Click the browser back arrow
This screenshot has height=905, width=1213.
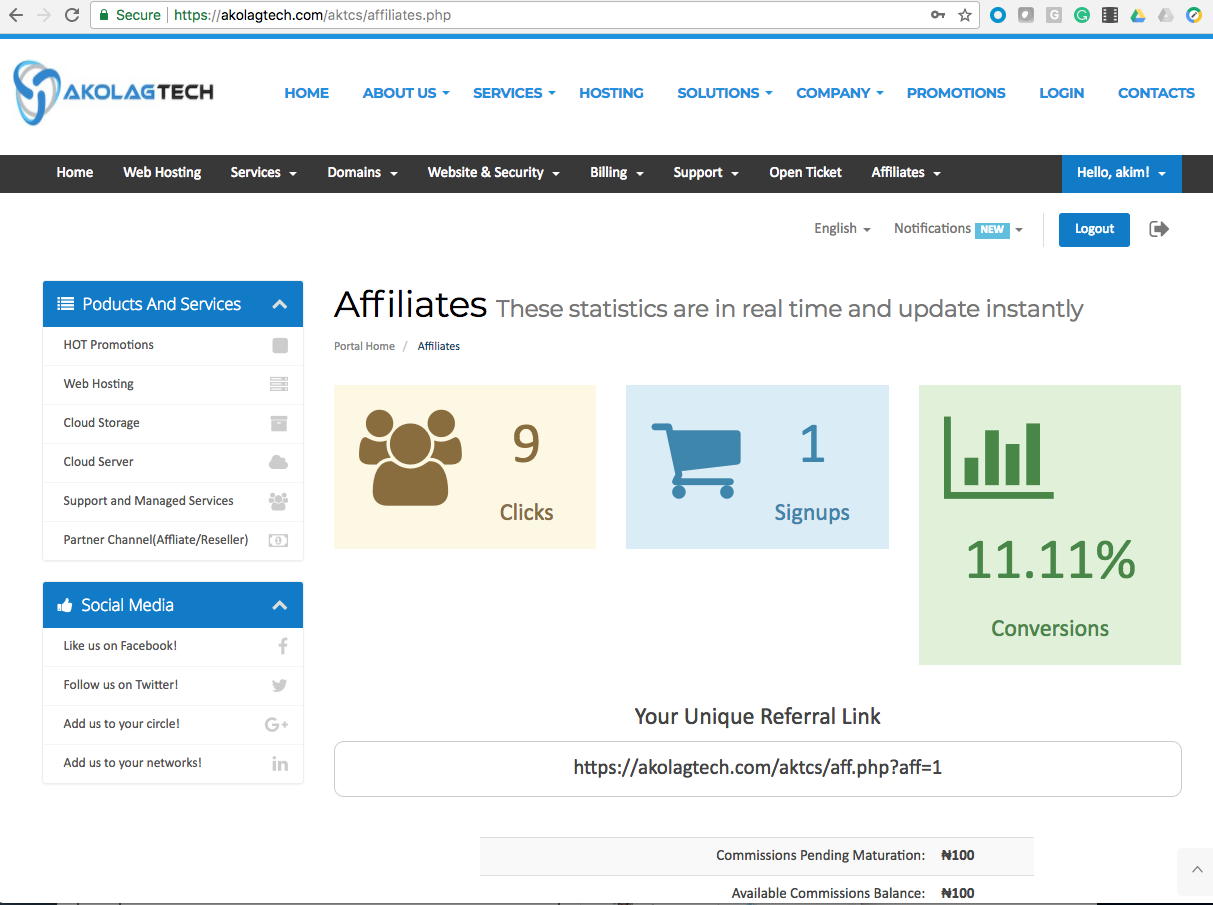(16, 15)
